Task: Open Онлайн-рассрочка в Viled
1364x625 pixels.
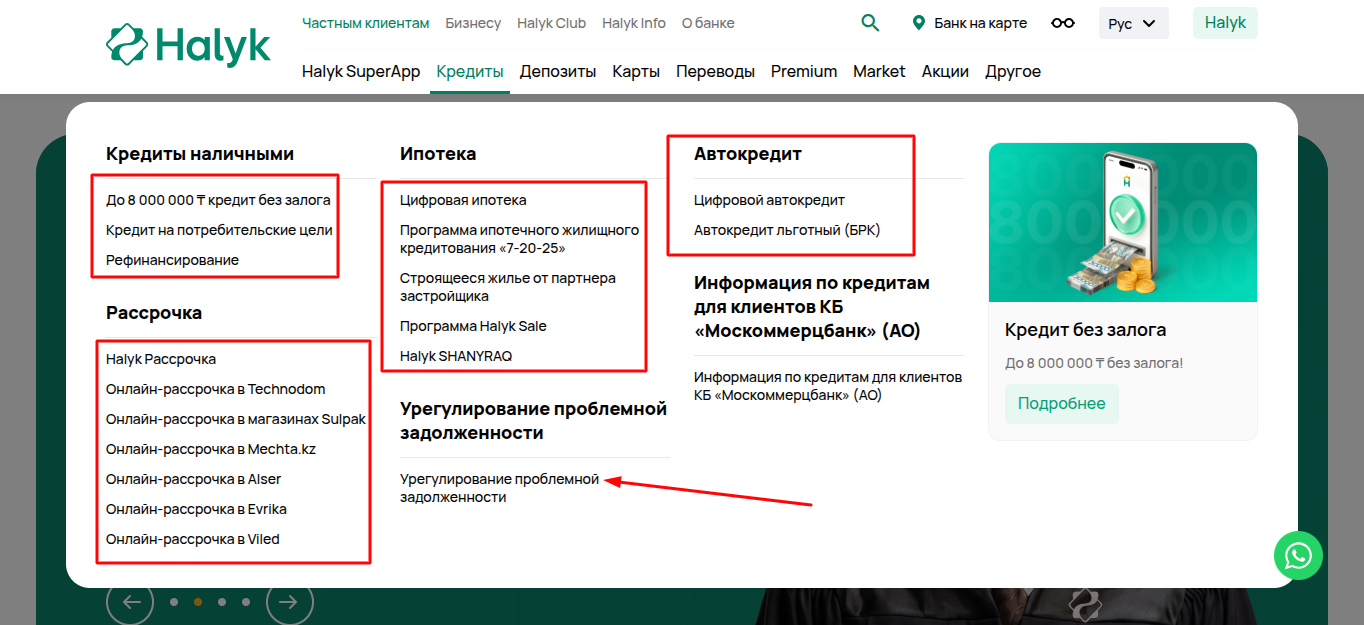Action: click(193, 539)
